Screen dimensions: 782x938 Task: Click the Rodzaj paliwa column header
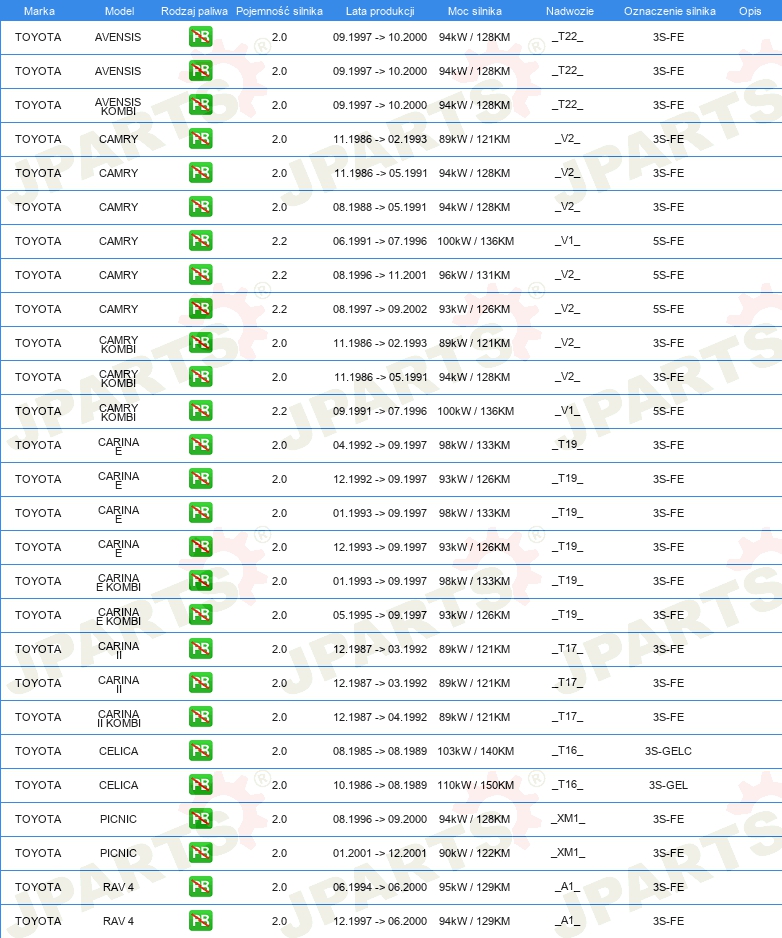pos(194,11)
